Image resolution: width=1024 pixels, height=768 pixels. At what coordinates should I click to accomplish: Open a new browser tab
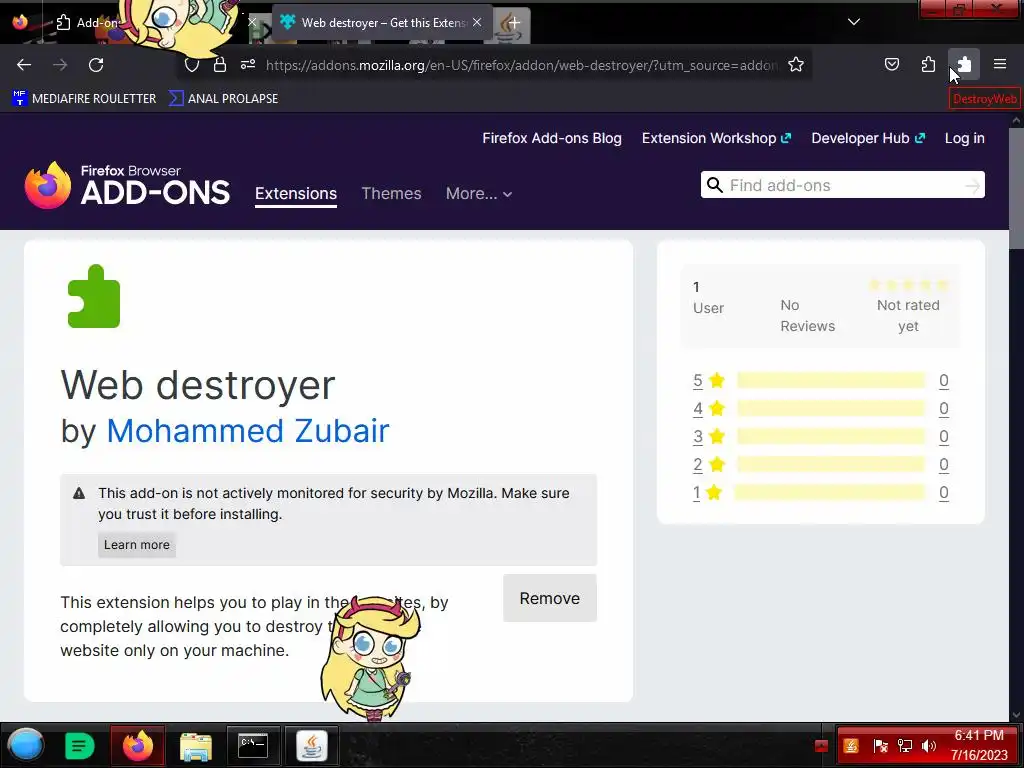(515, 23)
